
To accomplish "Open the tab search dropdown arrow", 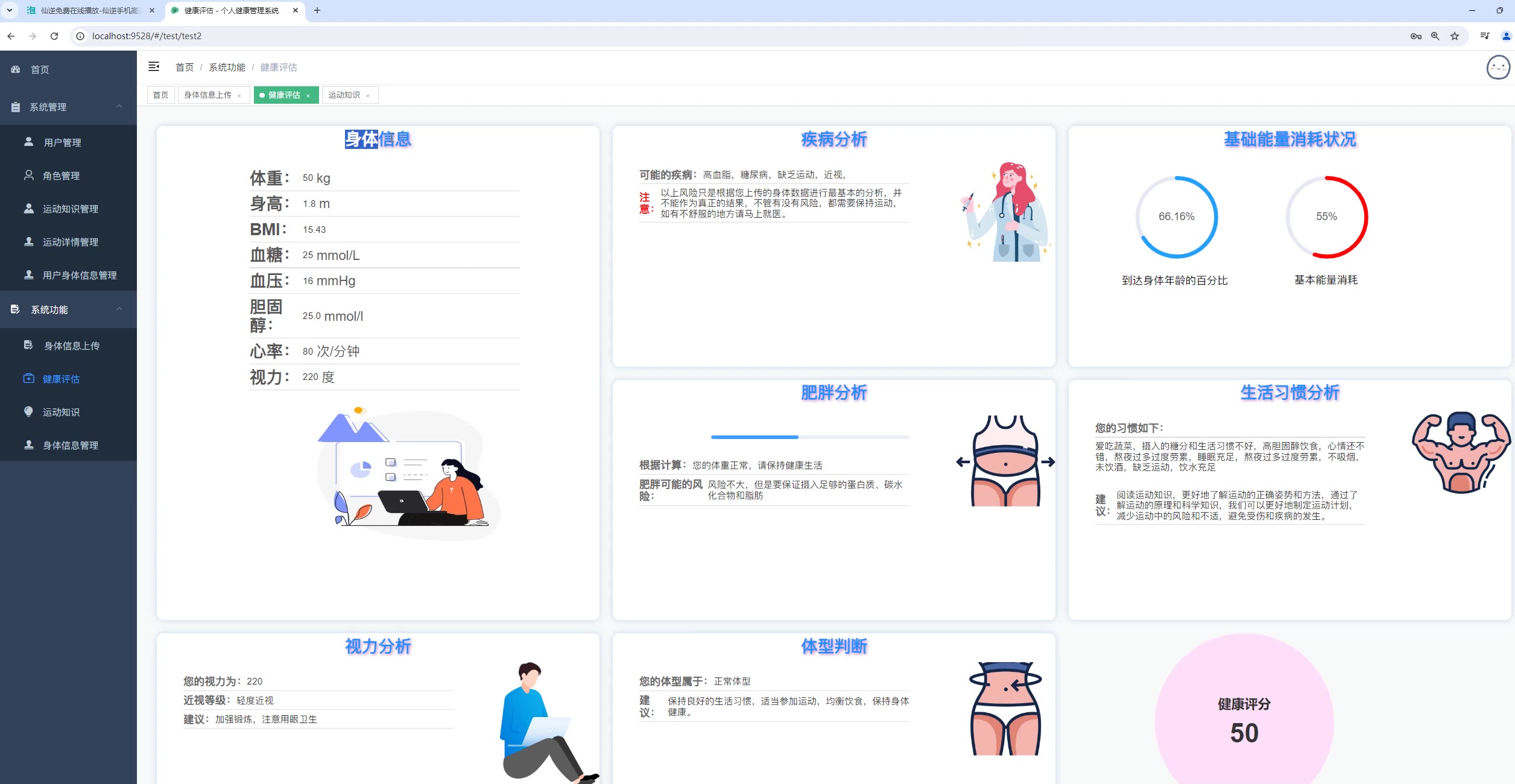I will [10, 10].
